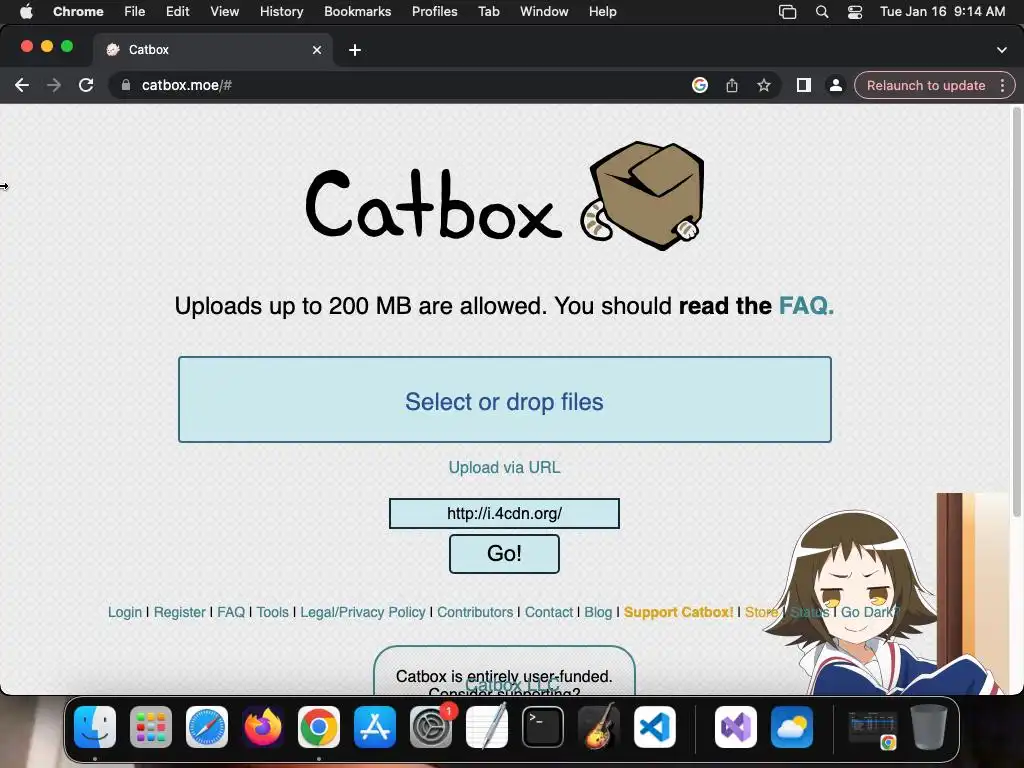Click the page vertical scrollbar

pos(1016,312)
